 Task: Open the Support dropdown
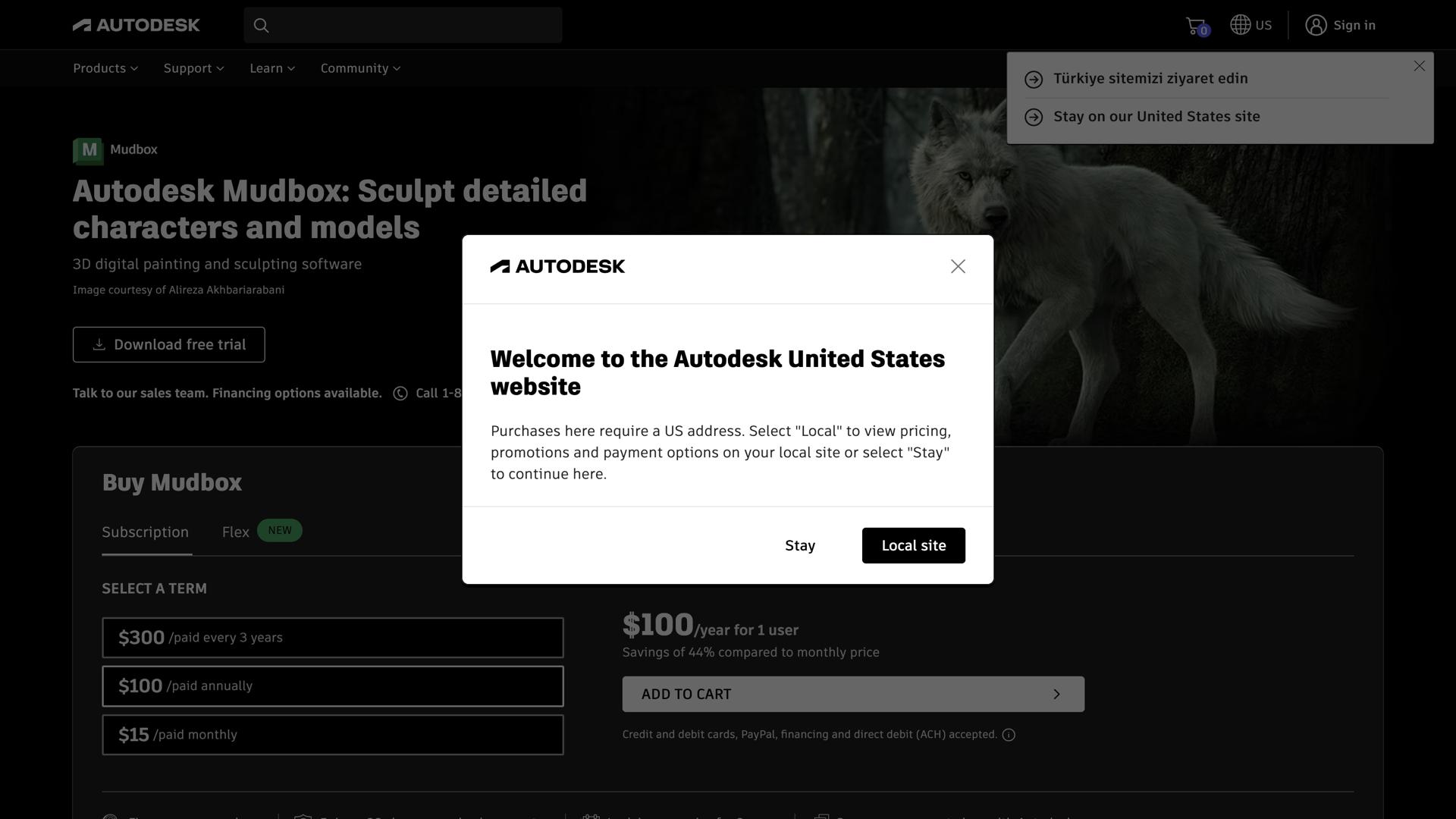coord(193,68)
